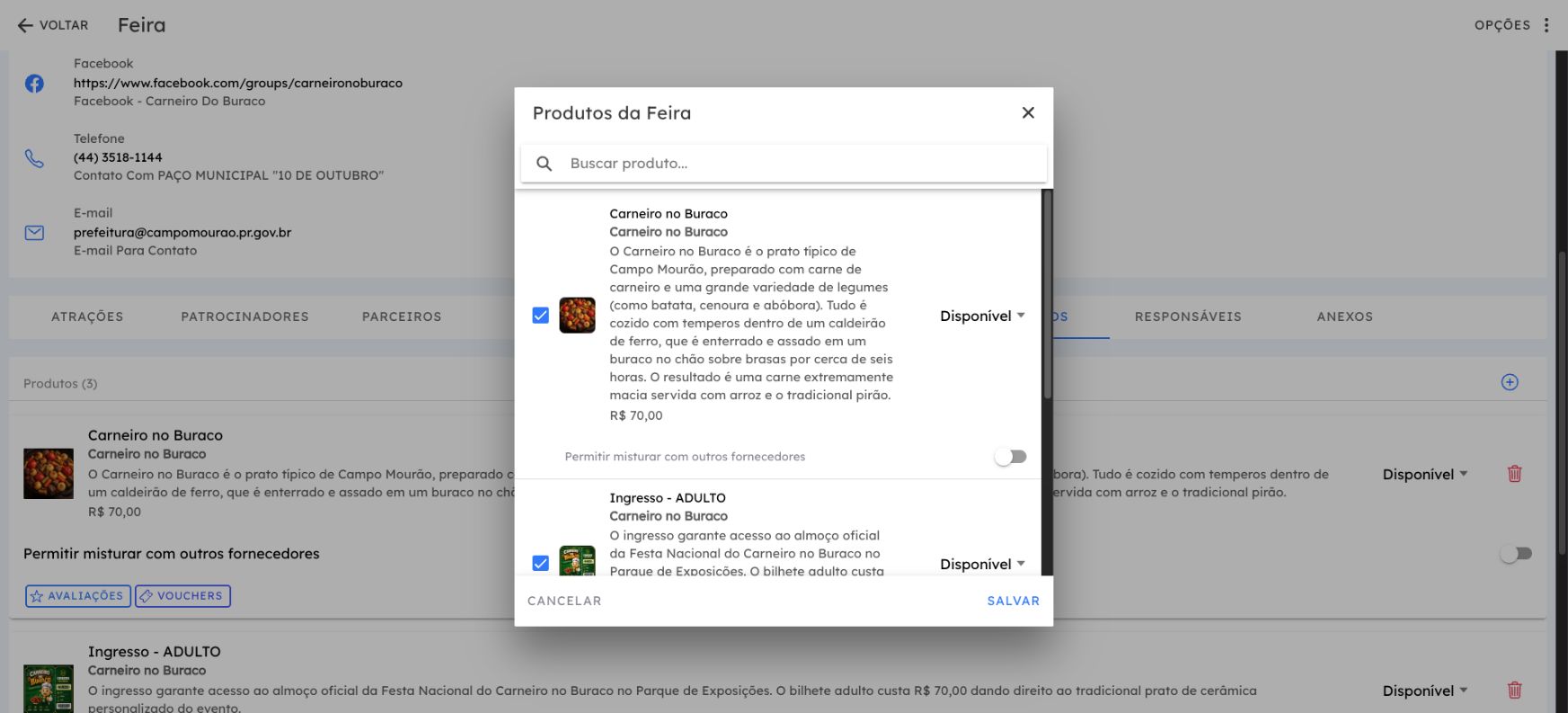Delete Carneiro no Buraco product with trash icon
Image resolution: width=1568 pixels, height=713 pixels.
coord(1514,474)
